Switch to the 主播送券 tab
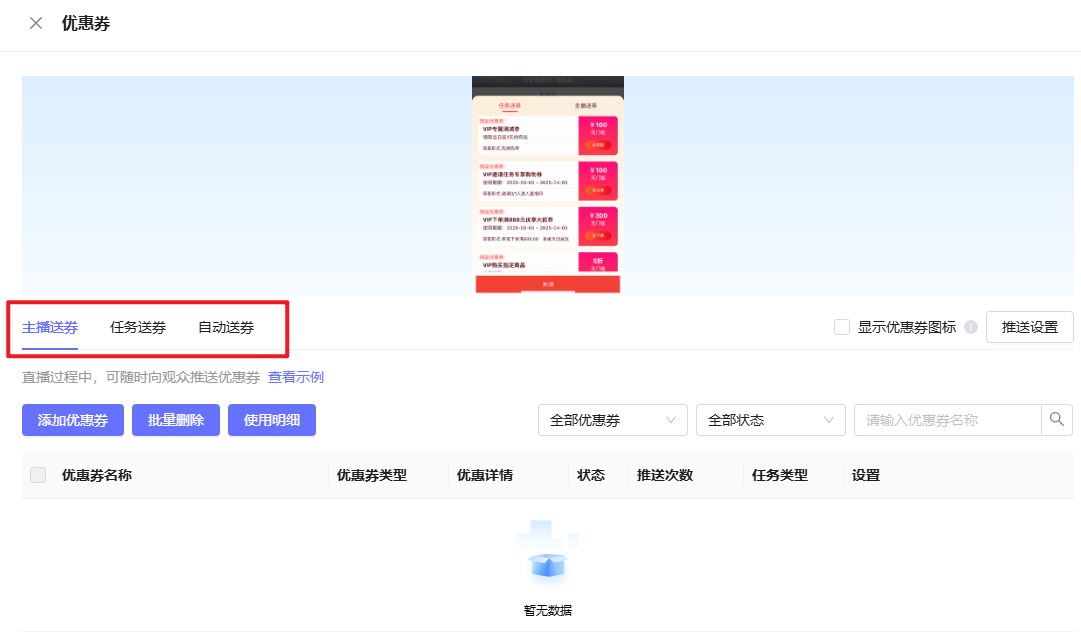 coord(50,327)
